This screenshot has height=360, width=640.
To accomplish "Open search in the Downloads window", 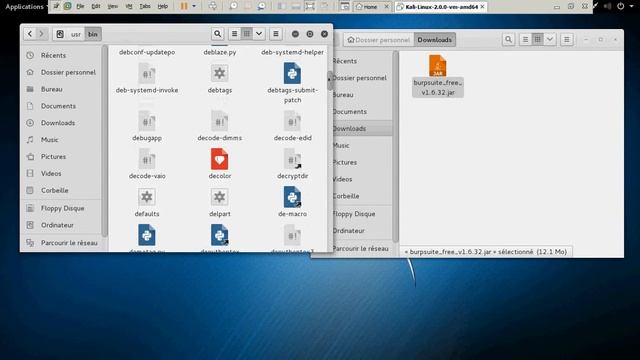I will click(508, 40).
